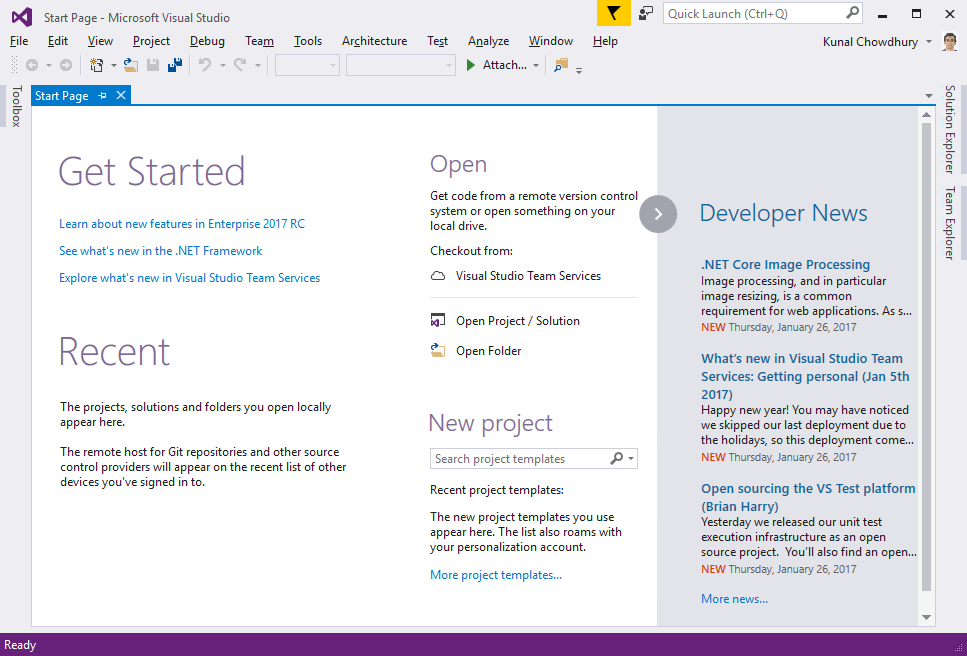This screenshot has width=967, height=656.
Task: Open the Help menu
Action: pyautogui.click(x=605, y=41)
